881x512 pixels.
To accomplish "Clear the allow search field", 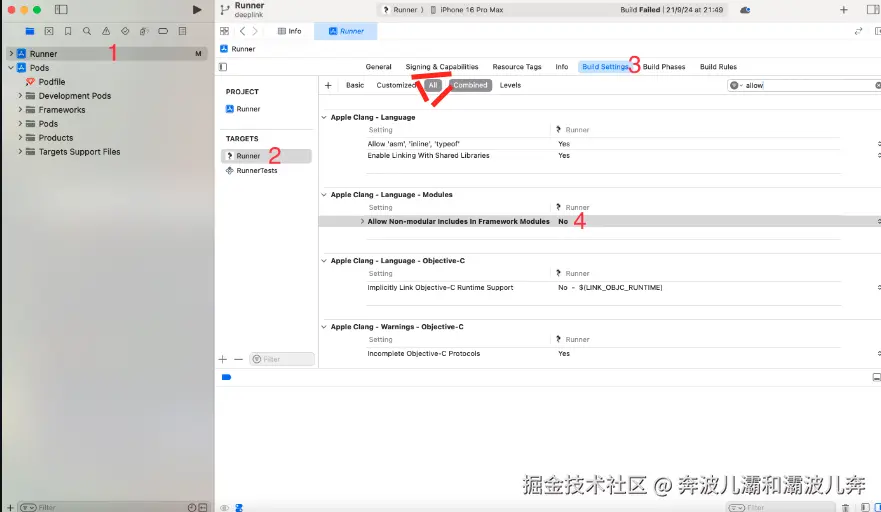I will point(878,85).
